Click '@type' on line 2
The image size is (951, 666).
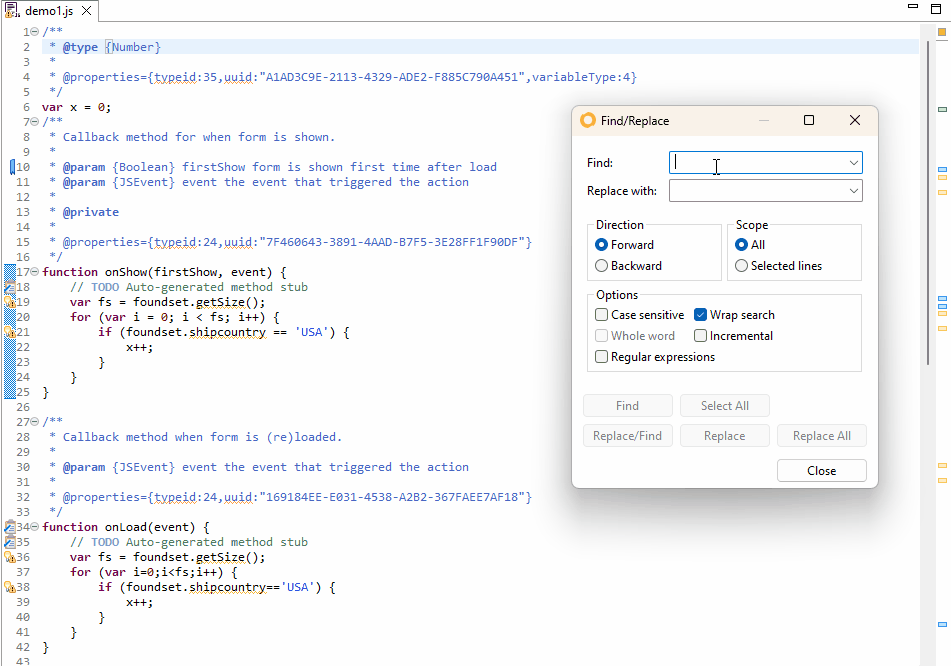click(x=80, y=47)
